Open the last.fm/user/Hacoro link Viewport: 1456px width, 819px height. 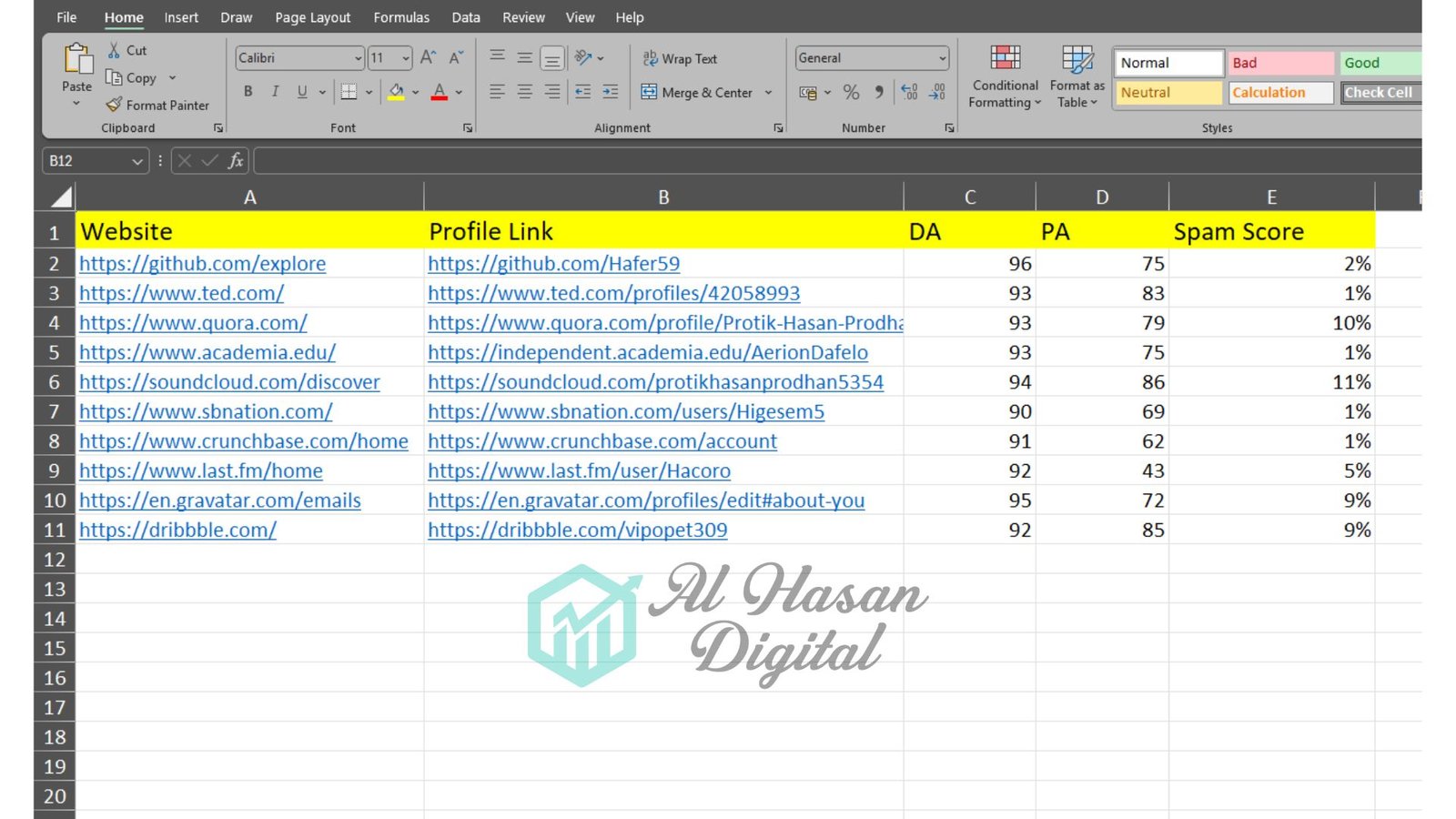pyautogui.click(x=579, y=470)
